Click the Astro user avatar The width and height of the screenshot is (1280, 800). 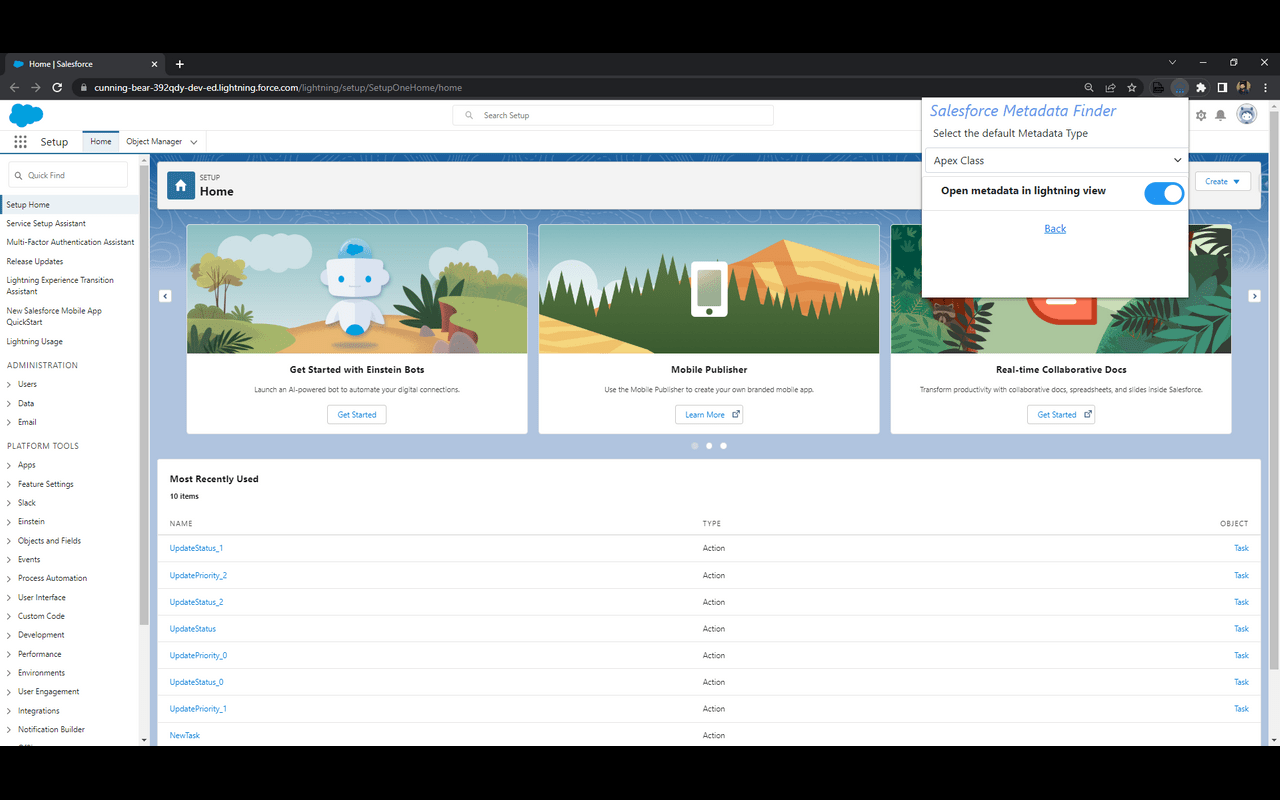click(1246, 114)
